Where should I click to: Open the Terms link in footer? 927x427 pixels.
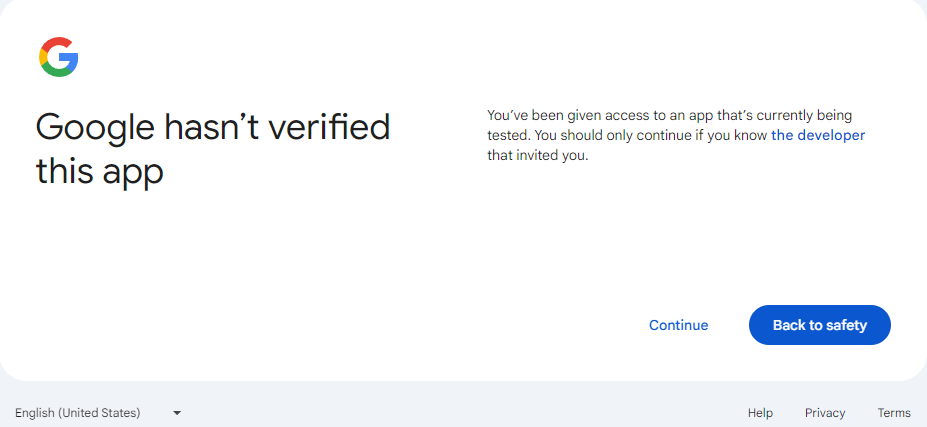pyautogui.click(x=894, y=413)
